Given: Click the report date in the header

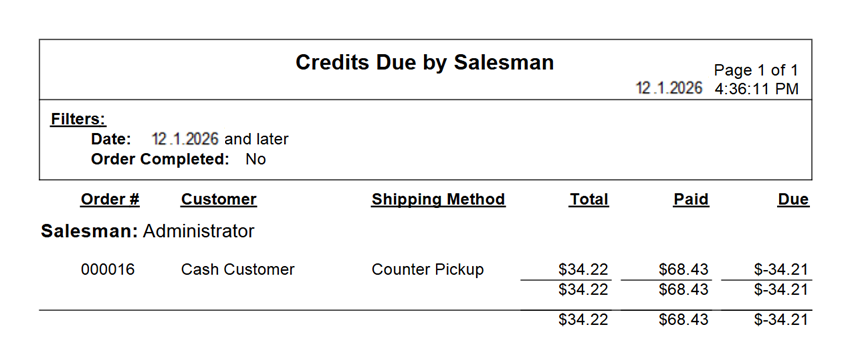Looking at the screenshot, I should coord(669,88).
